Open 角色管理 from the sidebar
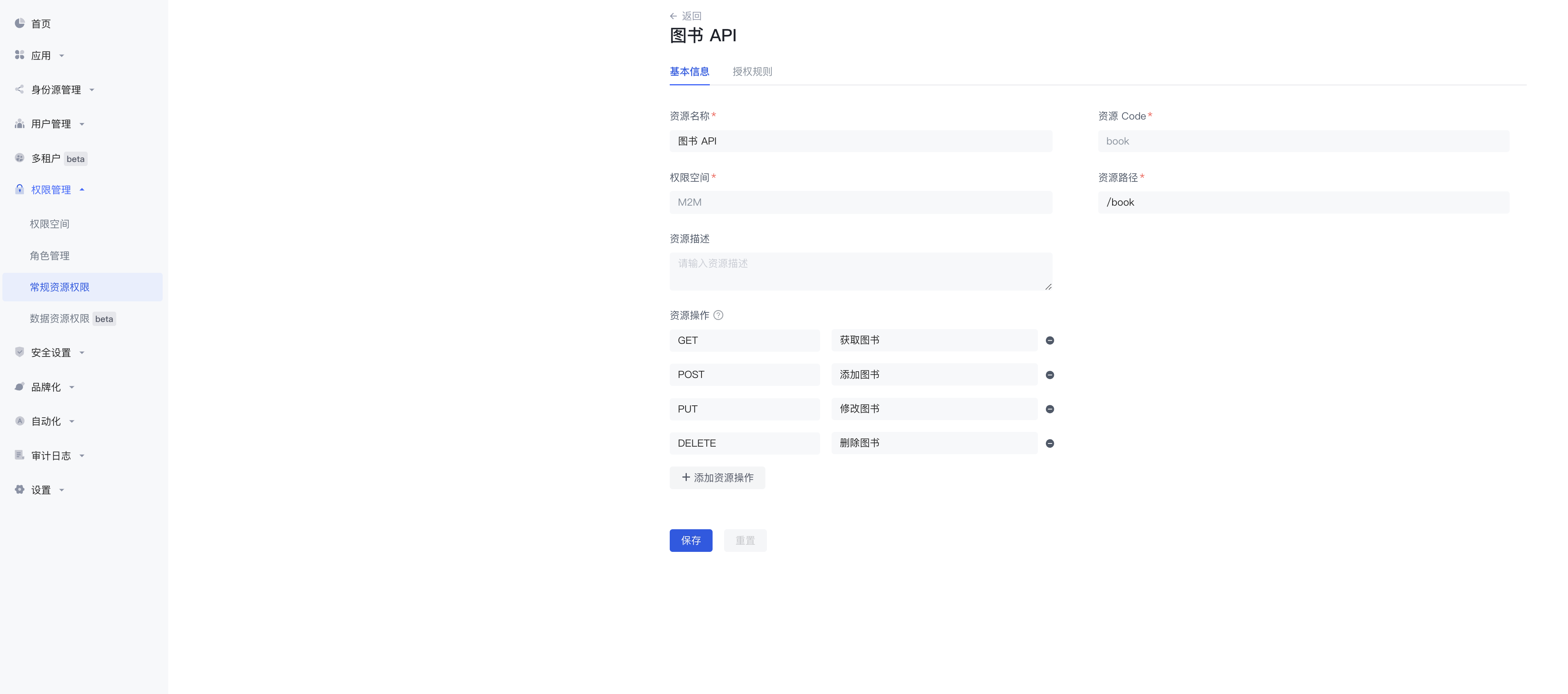The image size is (1568, 694). [x=49, y=255]
